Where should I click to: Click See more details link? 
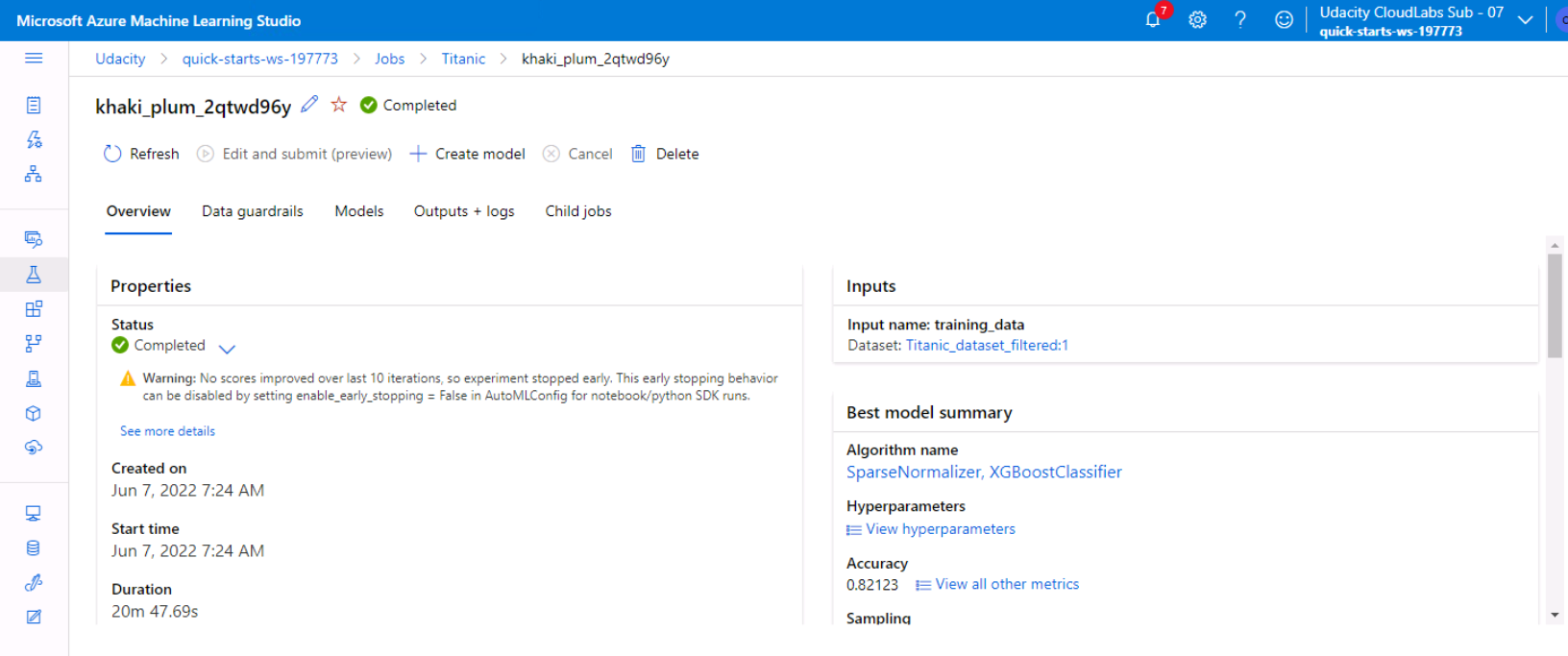click(167, 431)
